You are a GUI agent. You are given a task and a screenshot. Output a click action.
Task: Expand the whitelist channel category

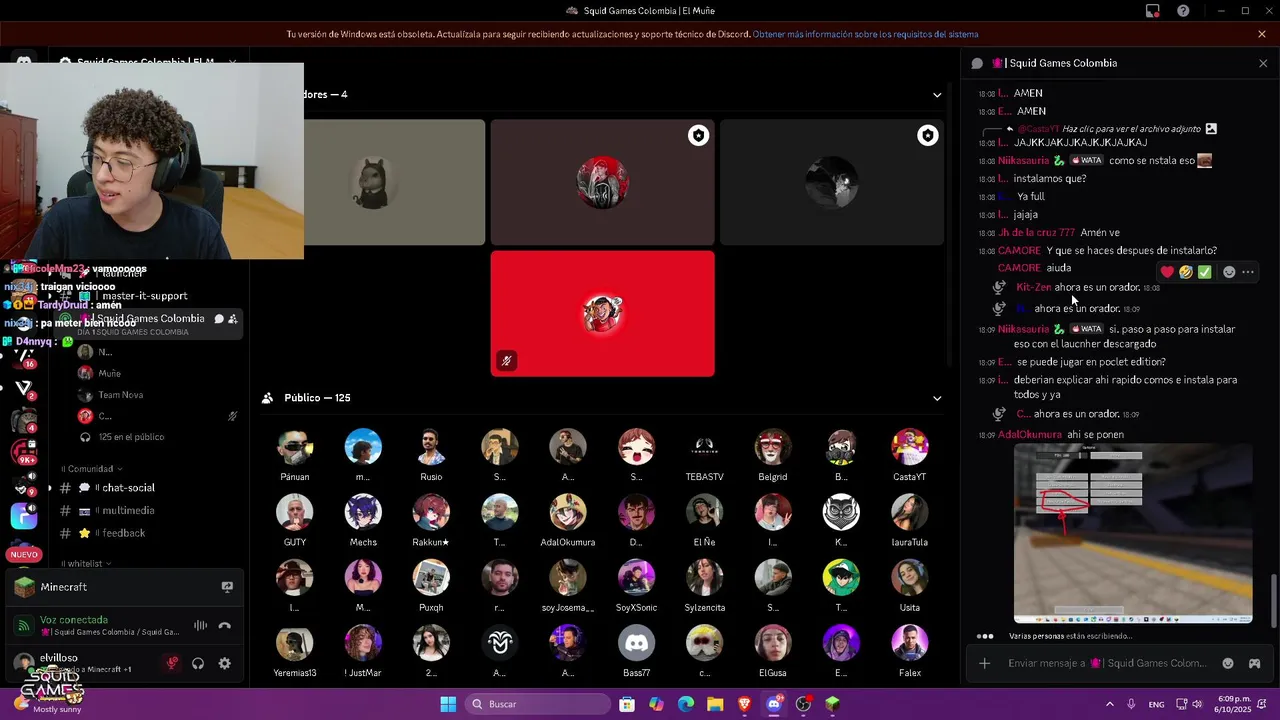(x=85, y=564)
